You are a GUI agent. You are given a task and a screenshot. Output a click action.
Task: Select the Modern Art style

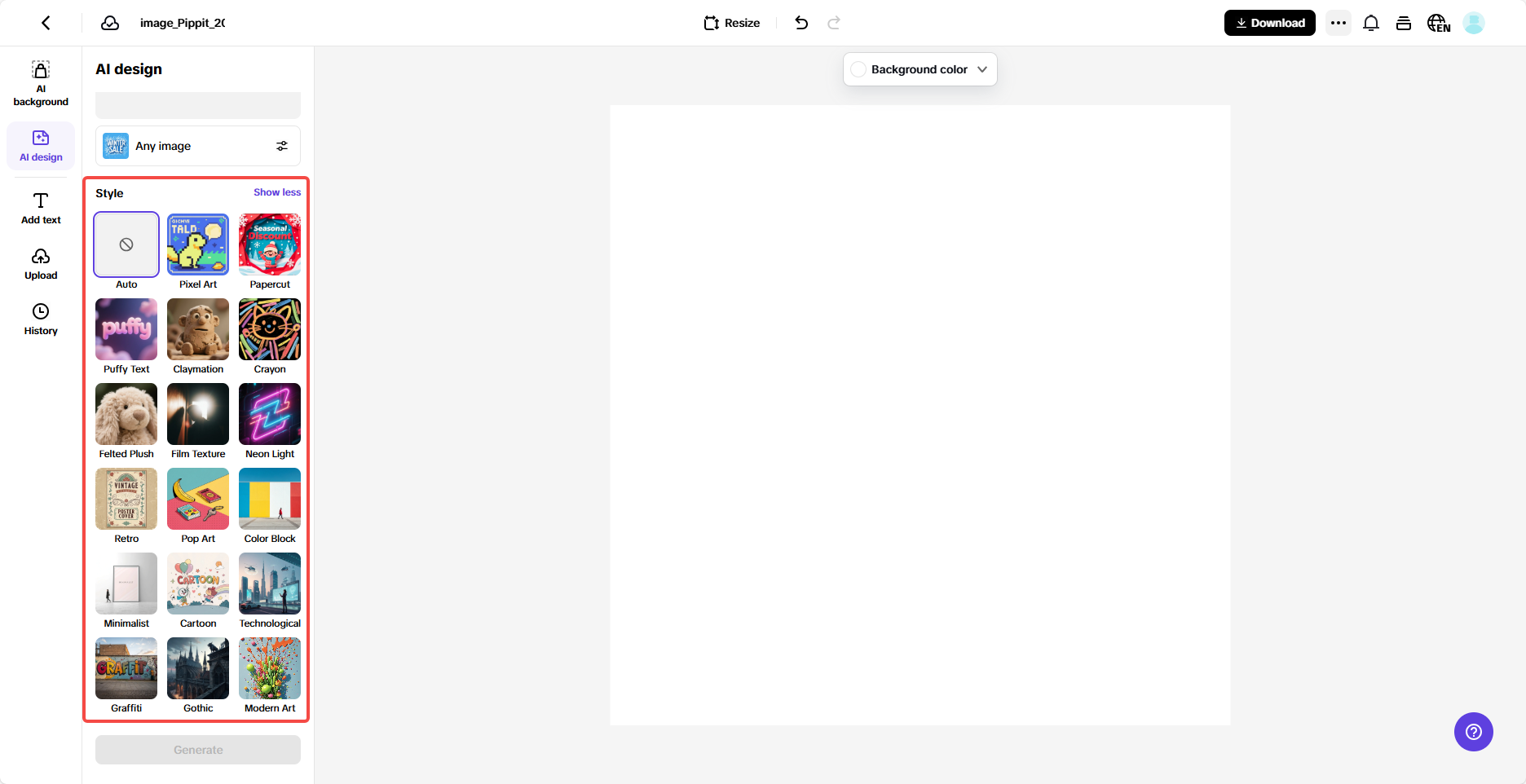(270, 668)
